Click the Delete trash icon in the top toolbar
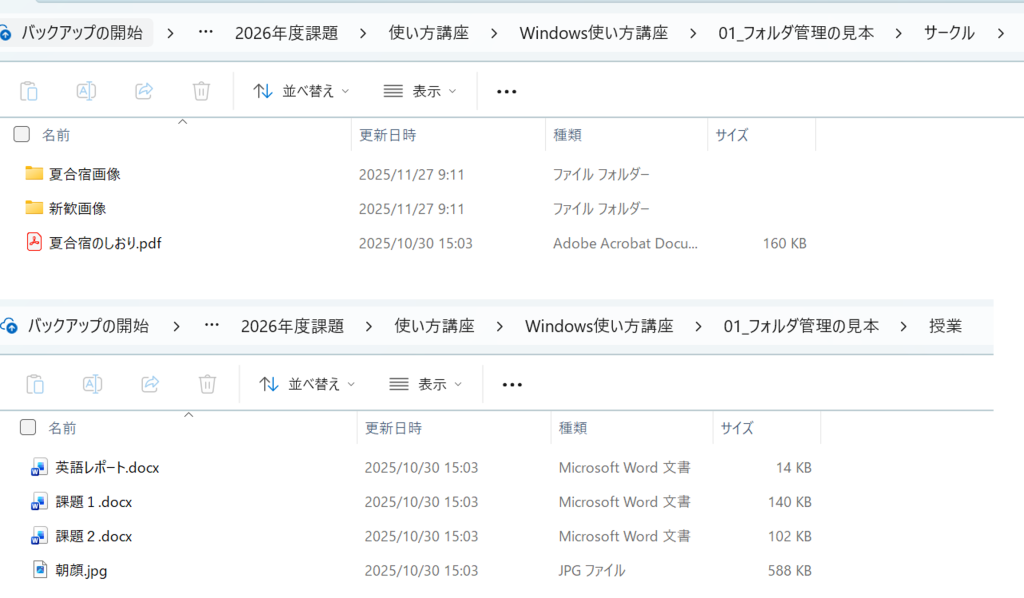 [x=201, y=91]
